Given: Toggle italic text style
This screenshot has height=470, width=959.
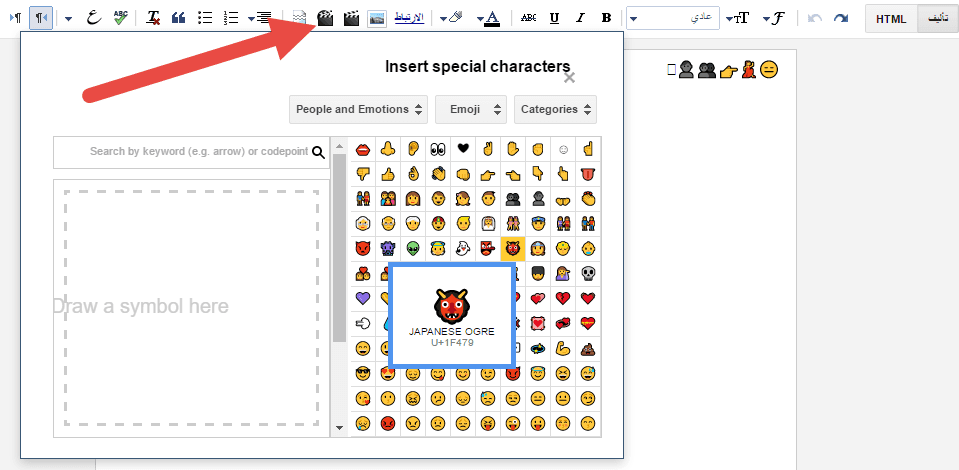Looking at the screenshot, I should (580, 18).
